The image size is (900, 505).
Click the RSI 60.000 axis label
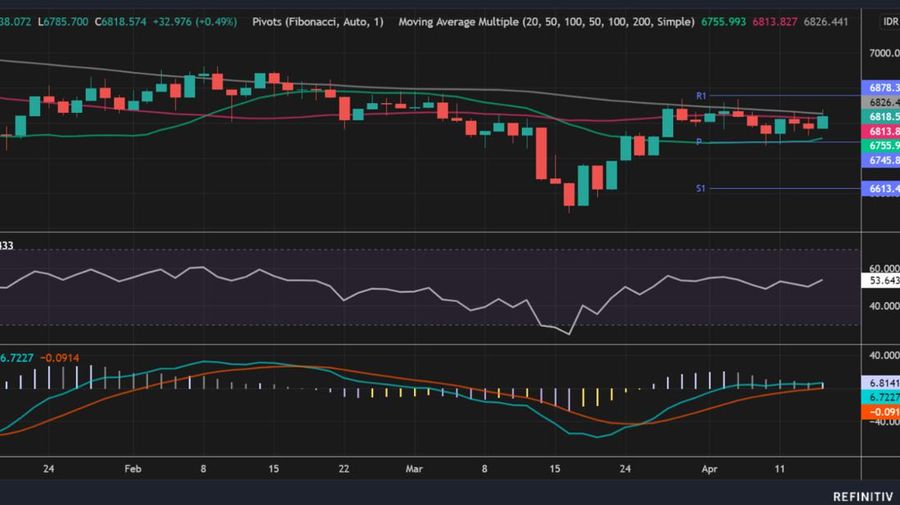pos(884,269)
